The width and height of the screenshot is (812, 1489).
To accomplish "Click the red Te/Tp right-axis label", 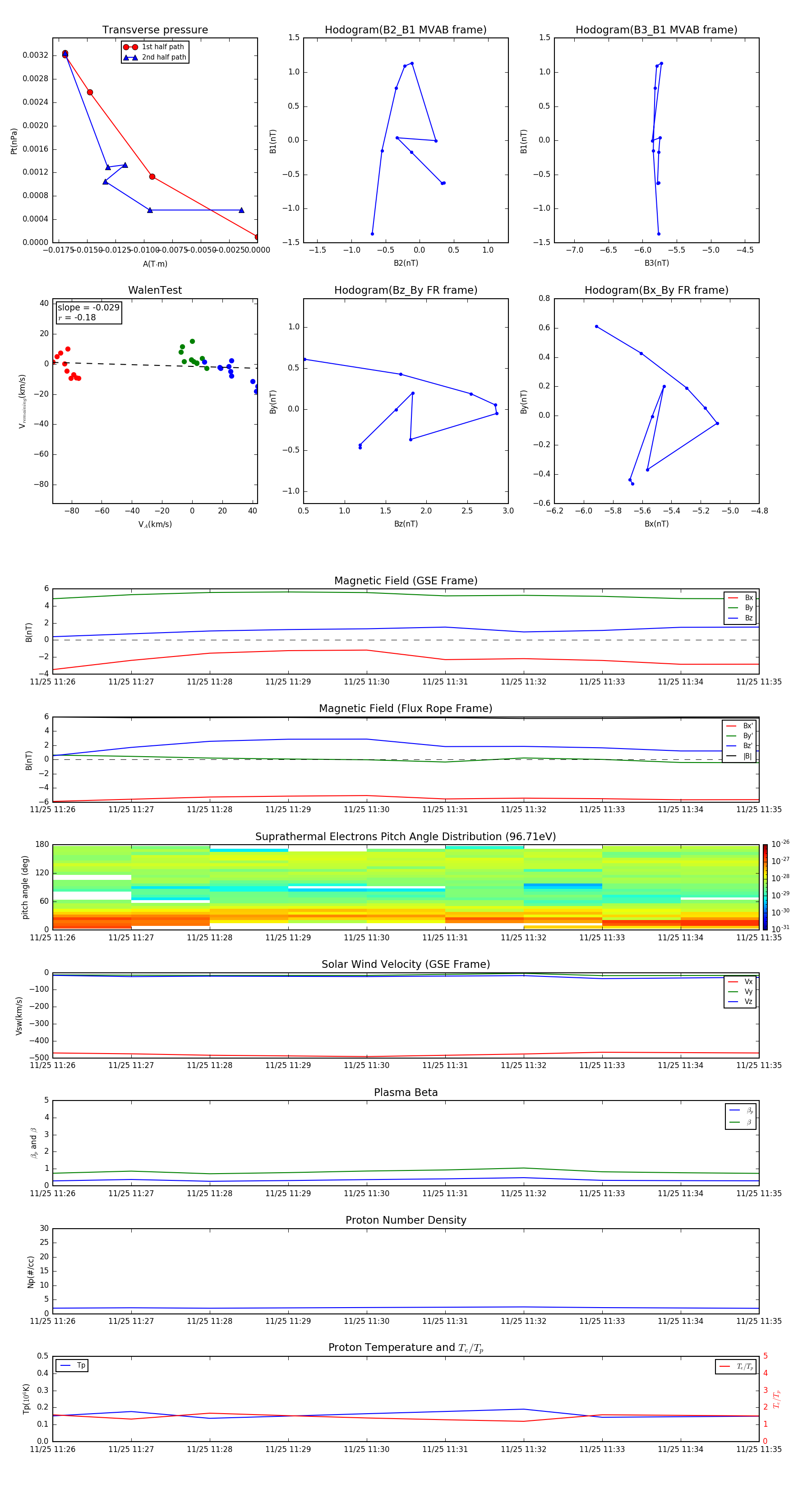I will click(777, 1399).
